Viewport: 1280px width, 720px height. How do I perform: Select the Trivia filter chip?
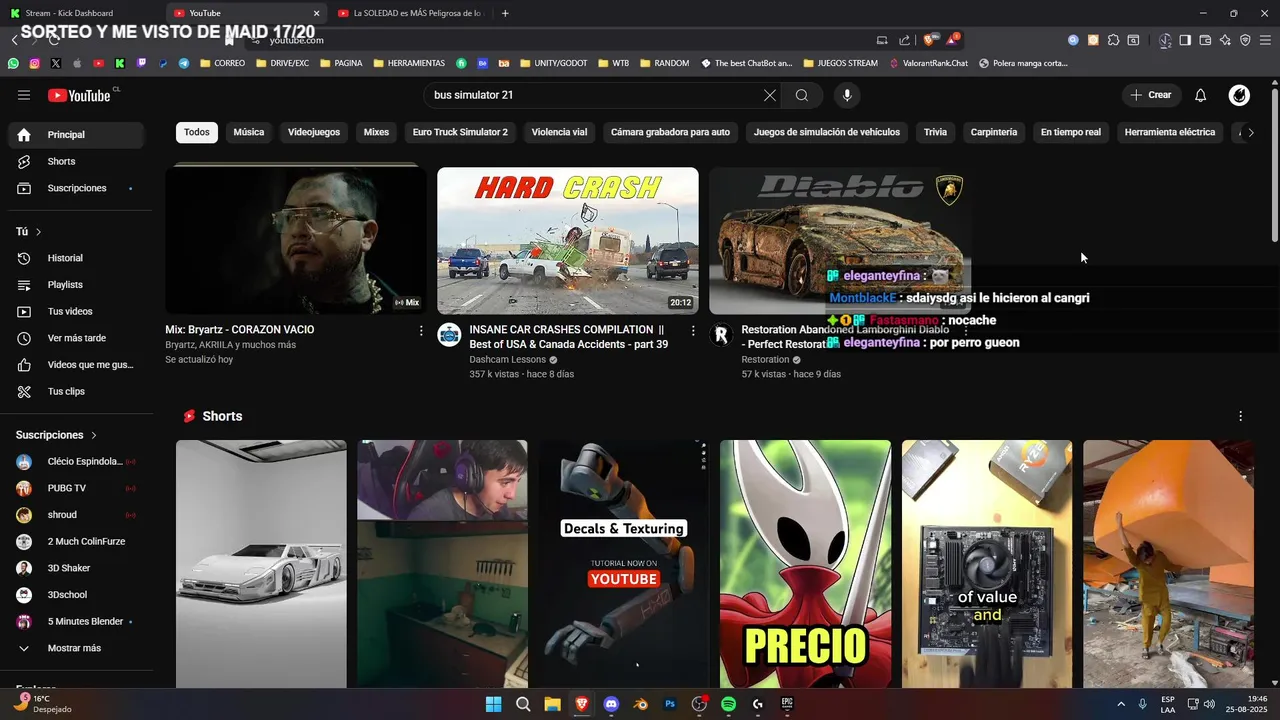(935, 132)
